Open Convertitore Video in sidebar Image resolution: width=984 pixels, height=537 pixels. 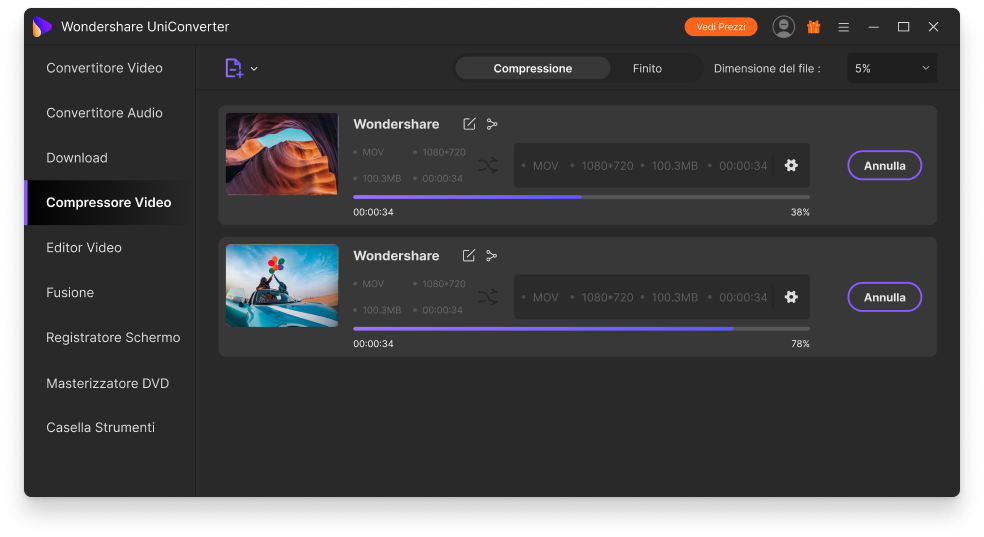(x=104, y=68)
